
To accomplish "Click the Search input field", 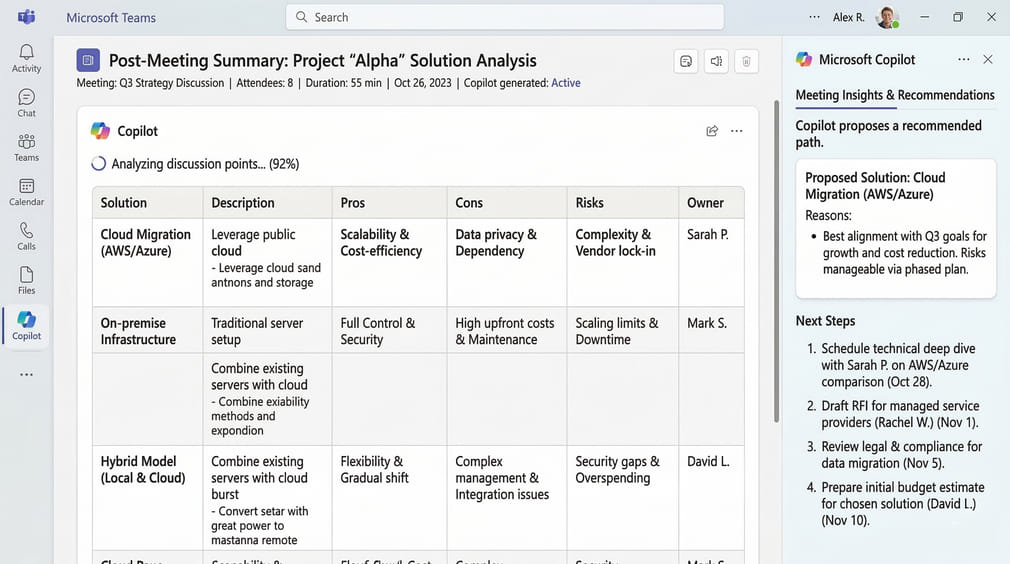I will (505, 17).
